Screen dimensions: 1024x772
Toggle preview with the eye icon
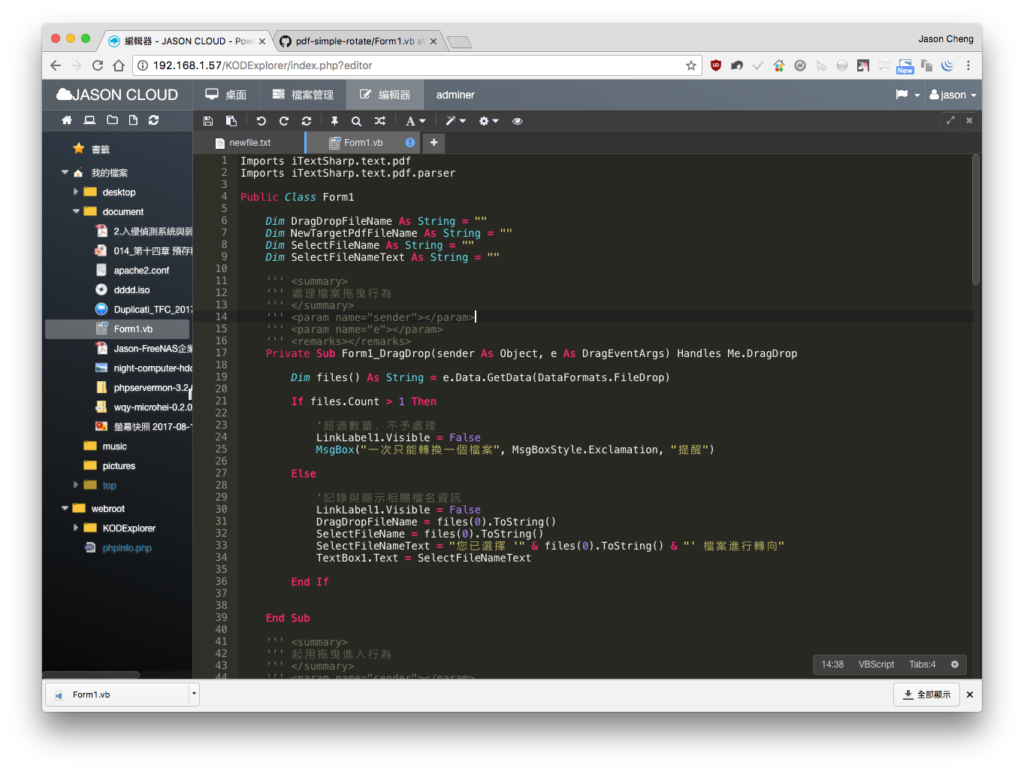(517, 121)
